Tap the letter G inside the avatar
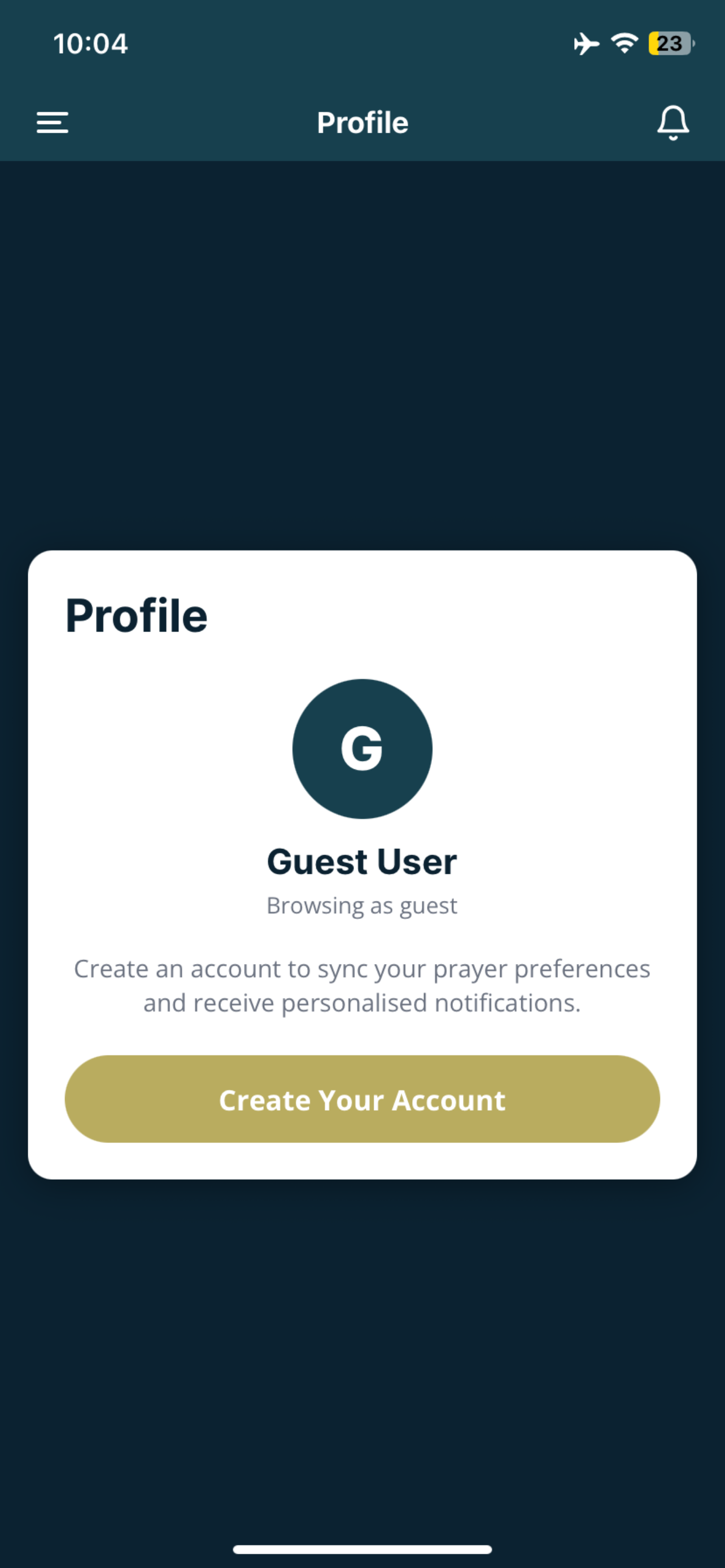This screenshot has height=1568, width=725. (361, 748)
